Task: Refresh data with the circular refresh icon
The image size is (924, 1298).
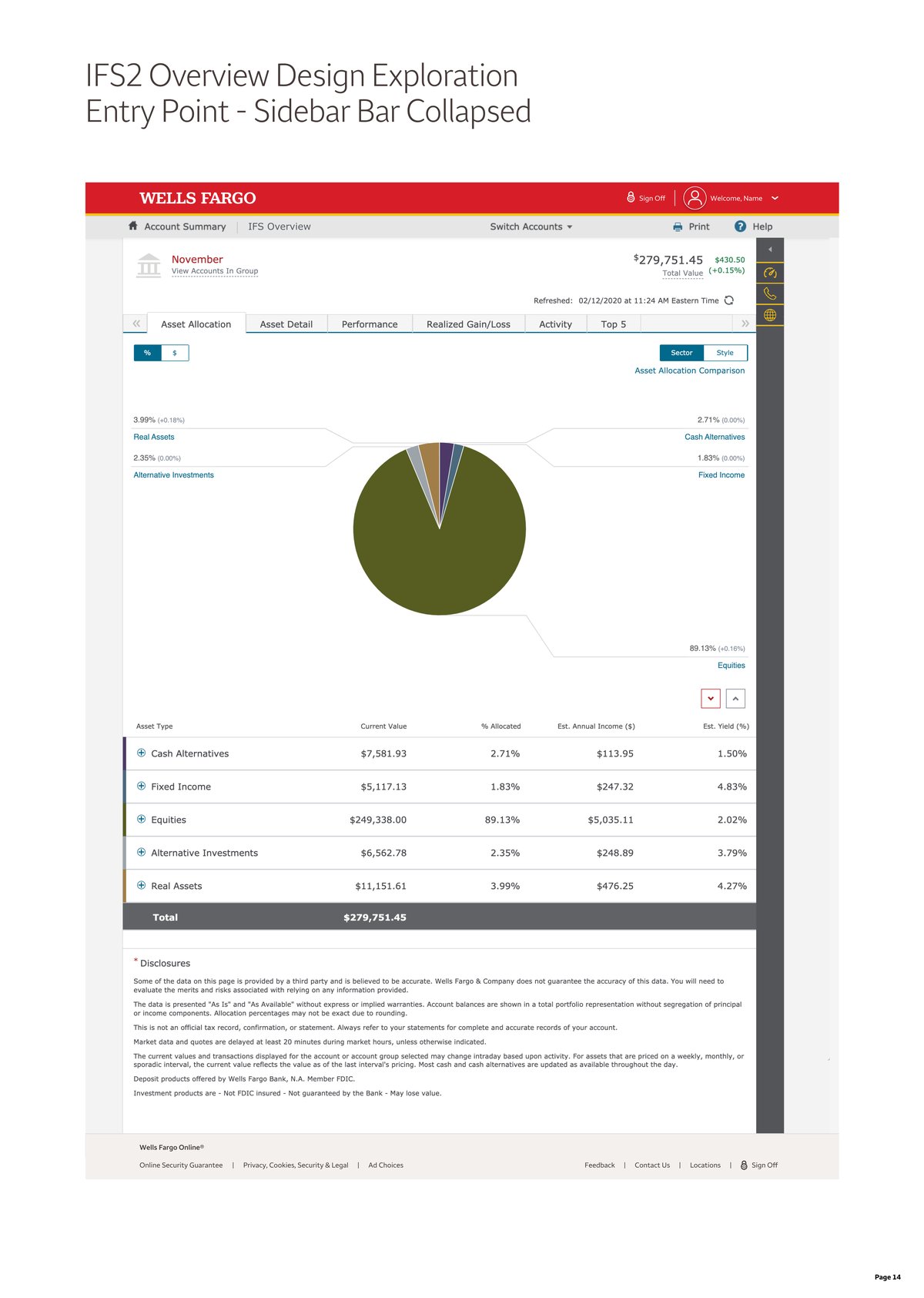Action: tap(729, 300)
